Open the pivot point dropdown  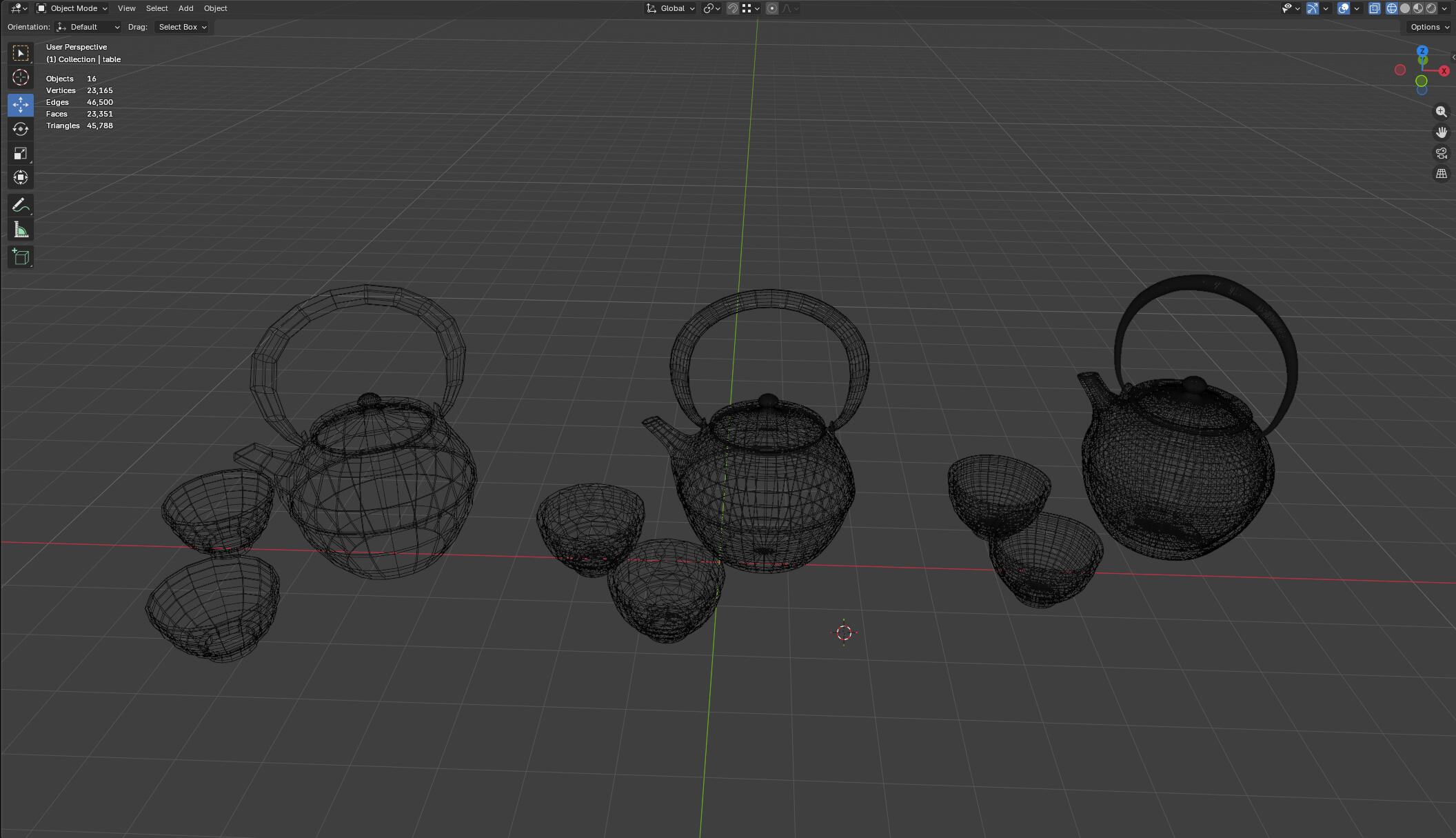(x=711, y=8)
